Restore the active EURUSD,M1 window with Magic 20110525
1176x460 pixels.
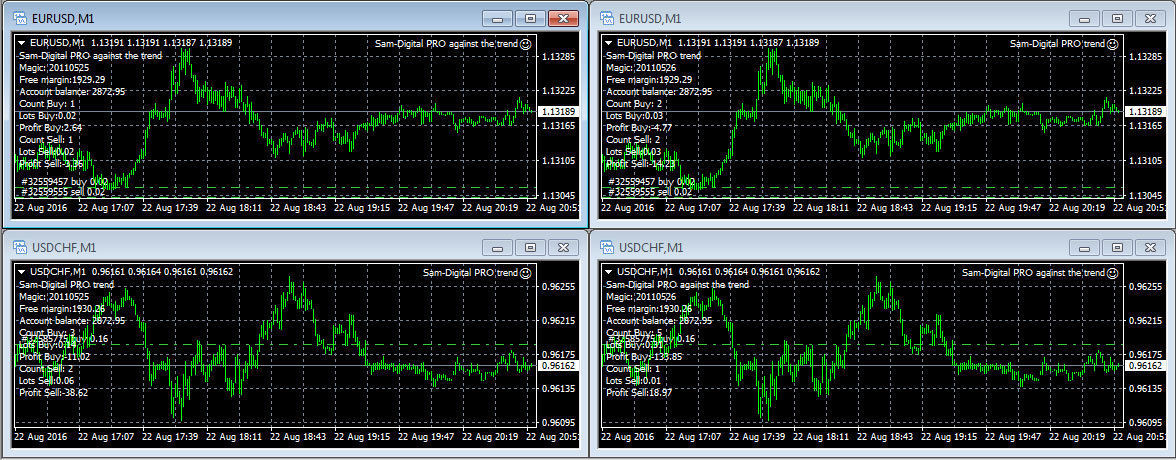530,19
